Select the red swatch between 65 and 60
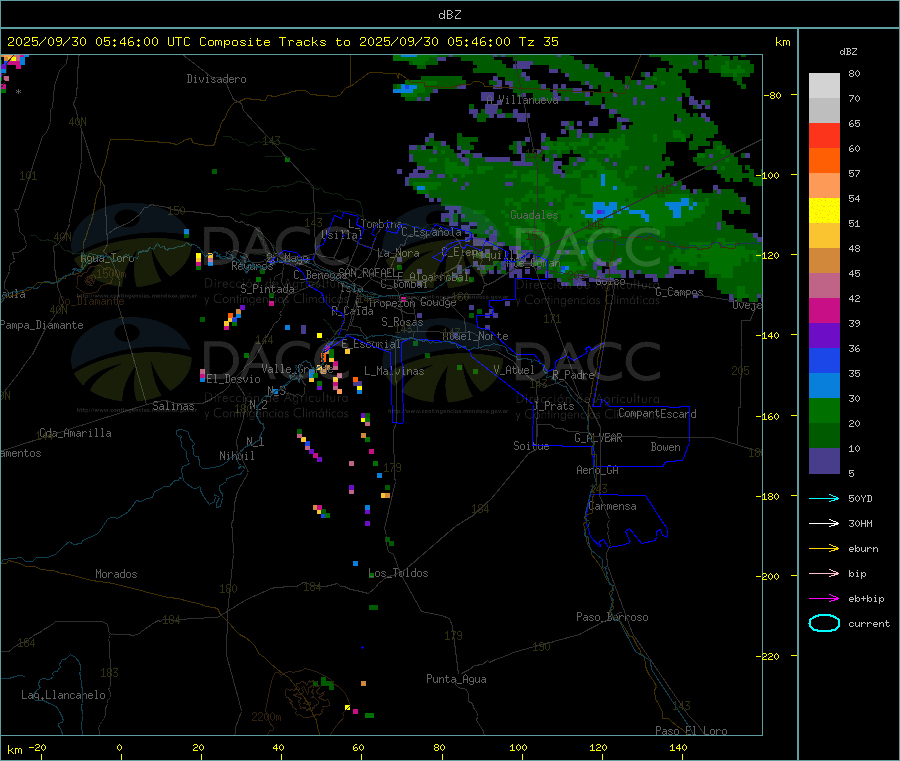The height and width of the screenshot is (761, 900). pos(824,135)
